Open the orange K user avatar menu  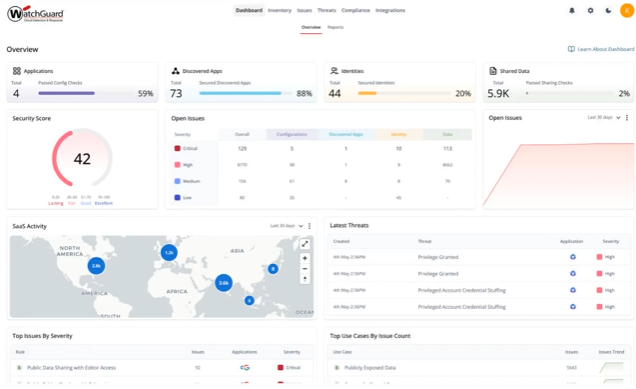pyautogui.click(x=627, y=11)
